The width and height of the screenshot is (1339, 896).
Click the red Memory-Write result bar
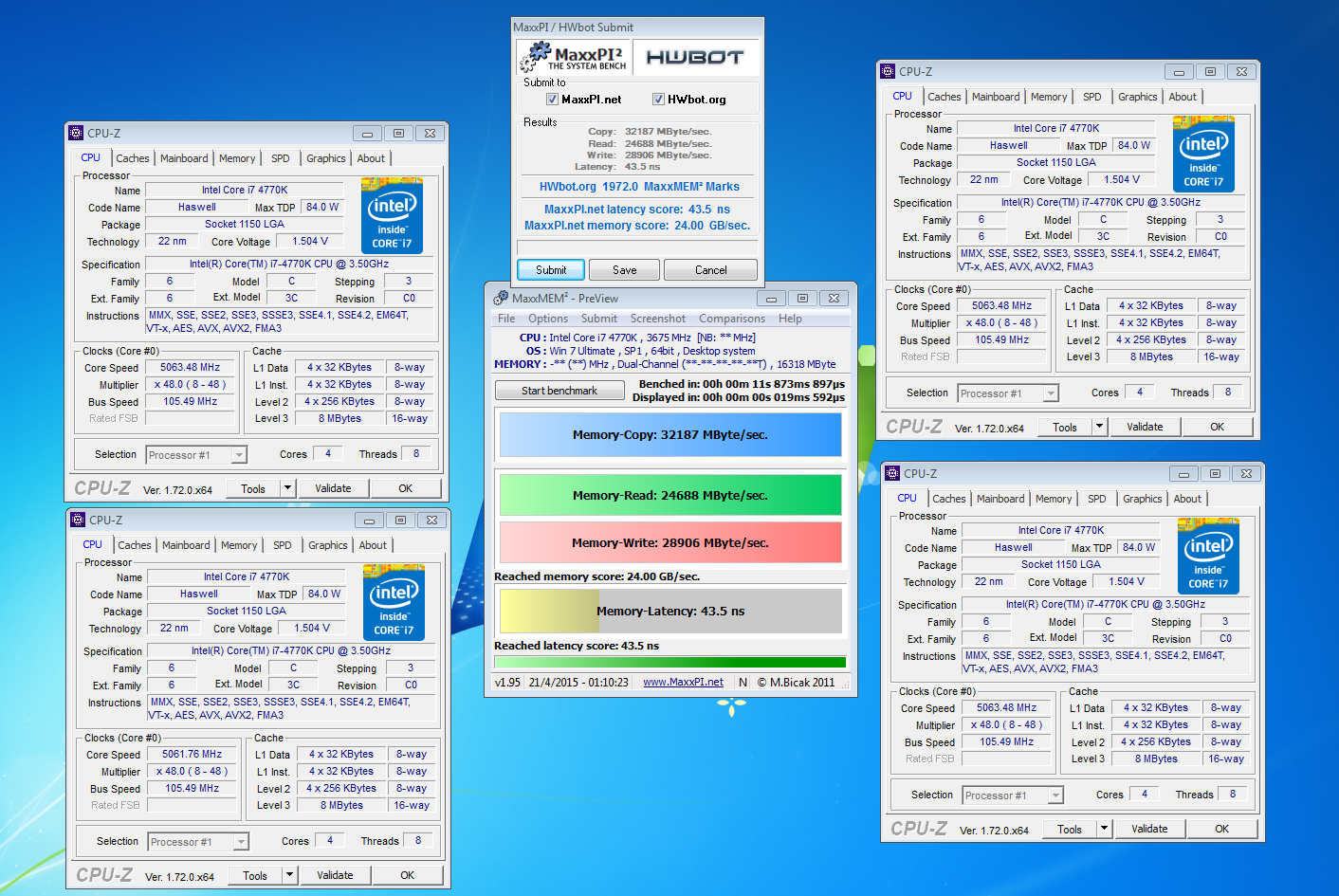(670, 542)
